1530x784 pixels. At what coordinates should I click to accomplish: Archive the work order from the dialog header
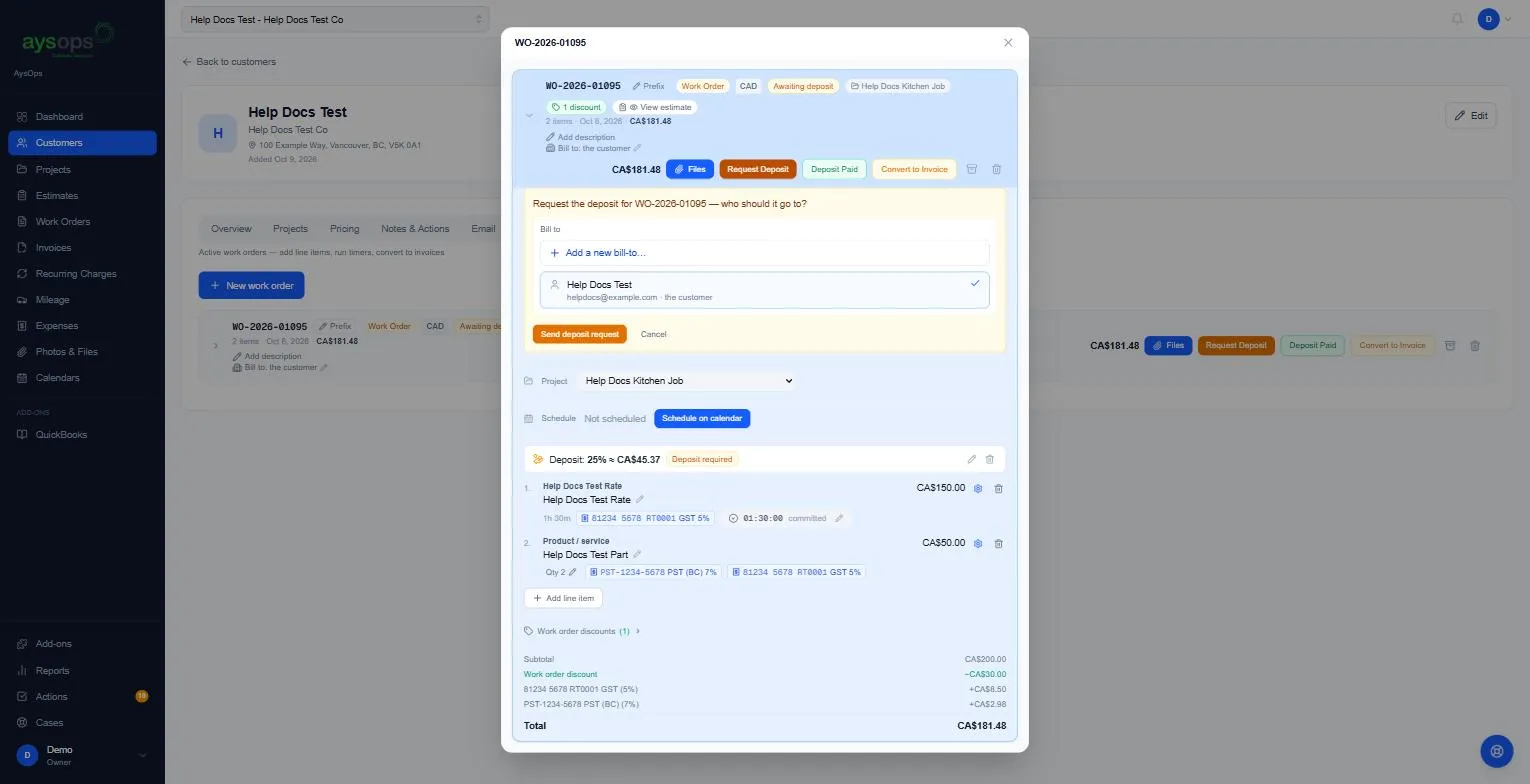click(x=971, y=170)
